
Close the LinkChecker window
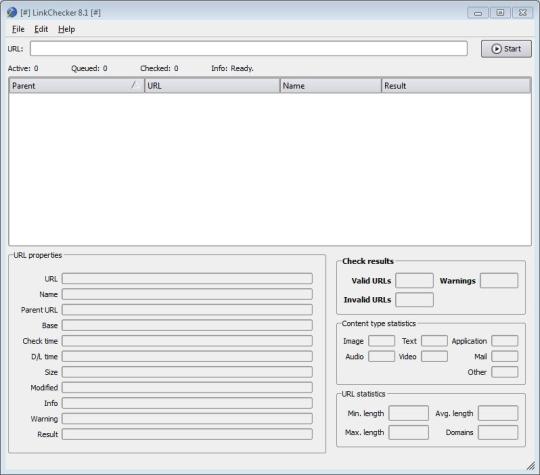click(x=522, y=13)
